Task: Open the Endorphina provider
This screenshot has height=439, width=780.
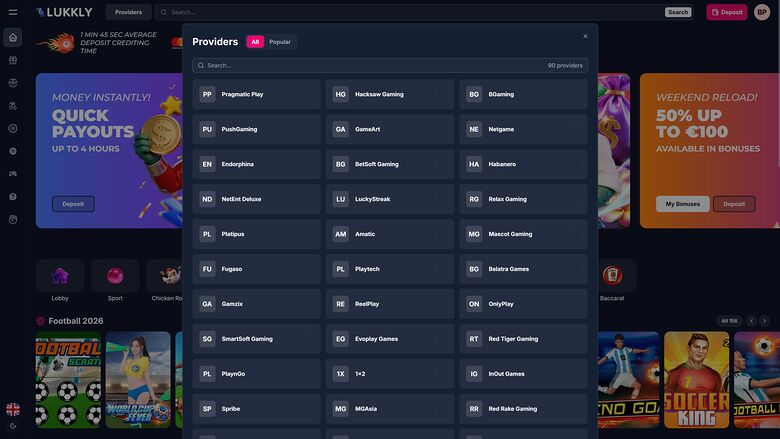Action: (257, 164)
